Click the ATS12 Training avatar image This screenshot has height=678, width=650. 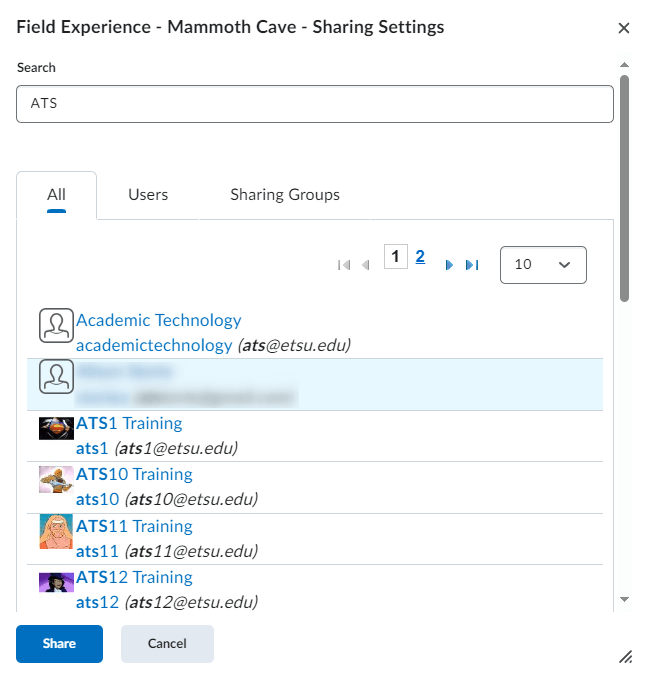tap(57, 582)
